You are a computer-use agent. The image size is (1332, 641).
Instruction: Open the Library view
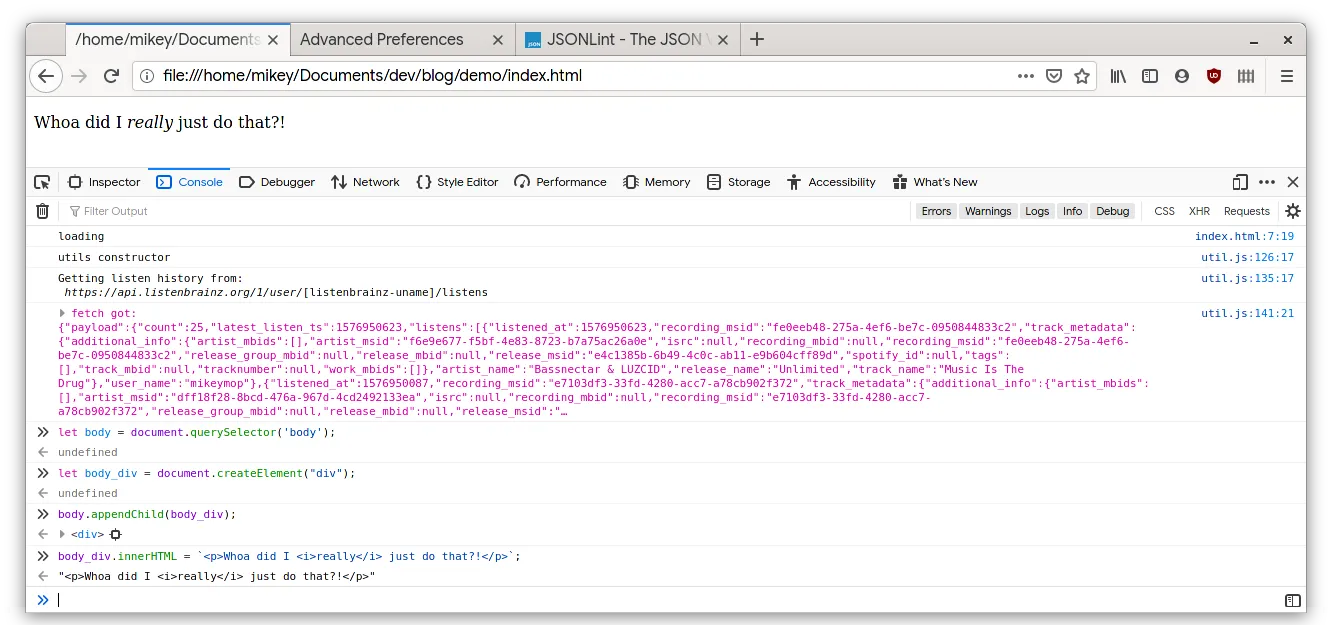(1119, 76)
